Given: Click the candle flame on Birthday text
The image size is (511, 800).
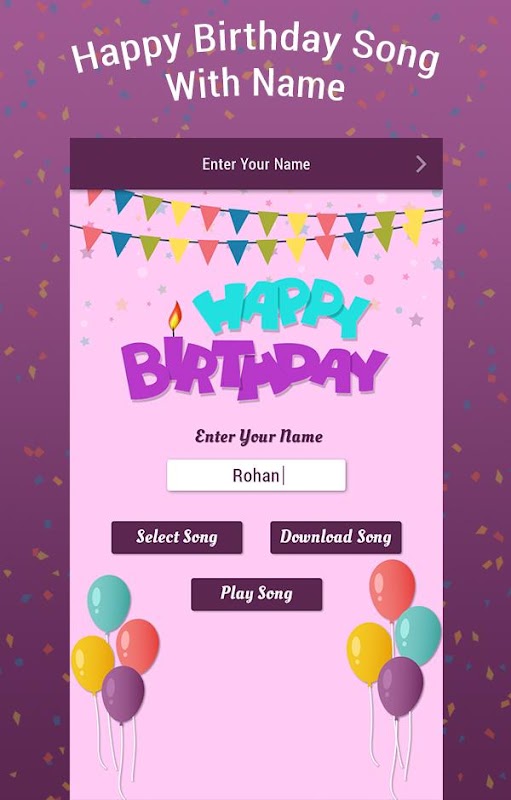Looking at the screenshot, I should point(175,317).
